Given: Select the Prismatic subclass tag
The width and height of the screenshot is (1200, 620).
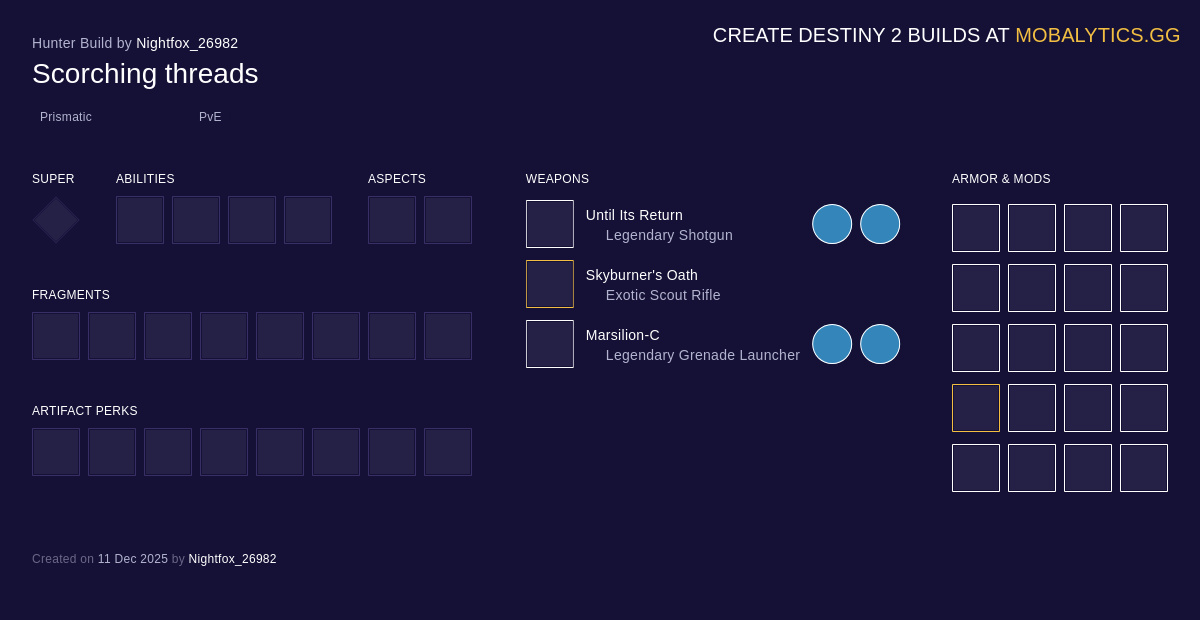Looking at the screenshot, I should [x=66, y=117].
